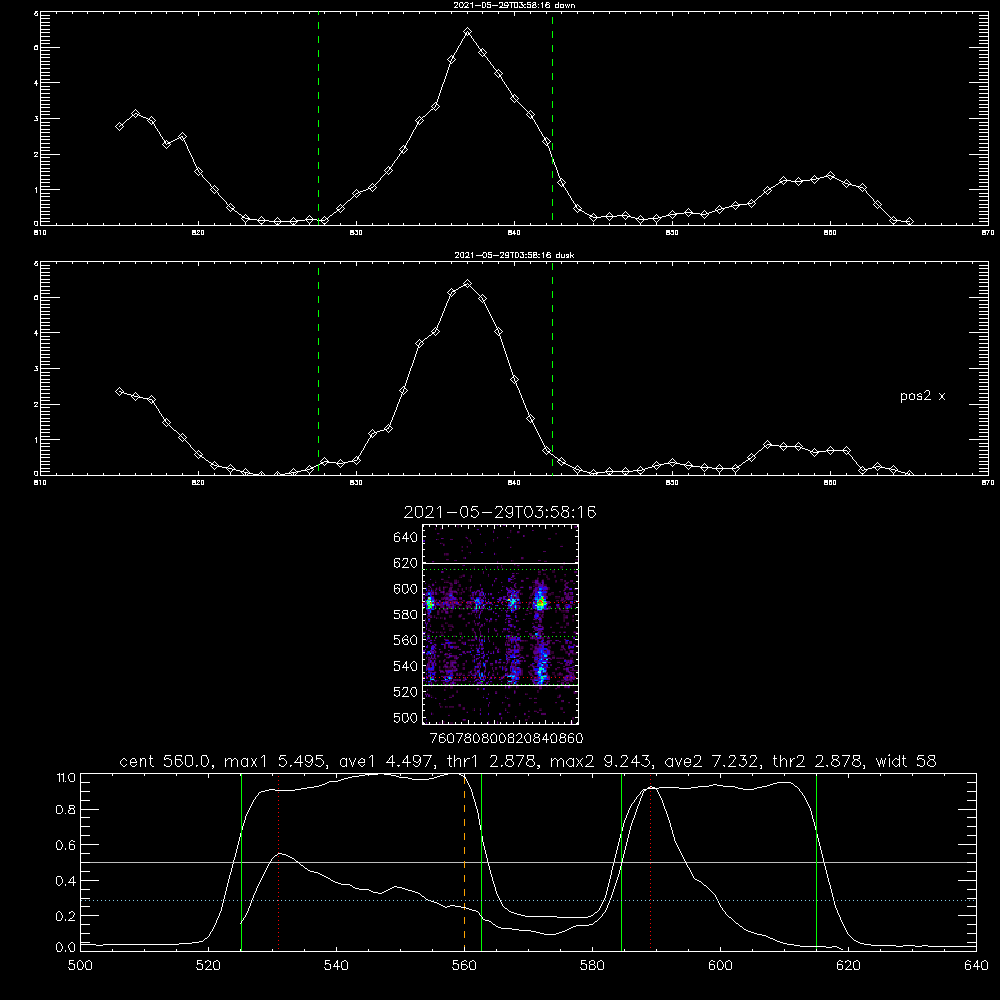Click the y-axis label 0.0 of bottom plot

click(x=66, y=948)
